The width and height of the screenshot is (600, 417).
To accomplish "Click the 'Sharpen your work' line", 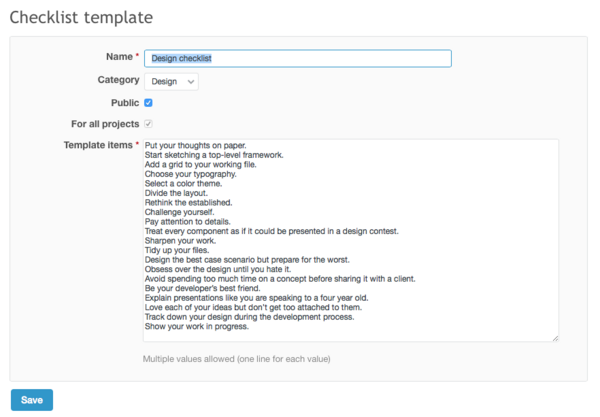I will [x=182, y=241].
